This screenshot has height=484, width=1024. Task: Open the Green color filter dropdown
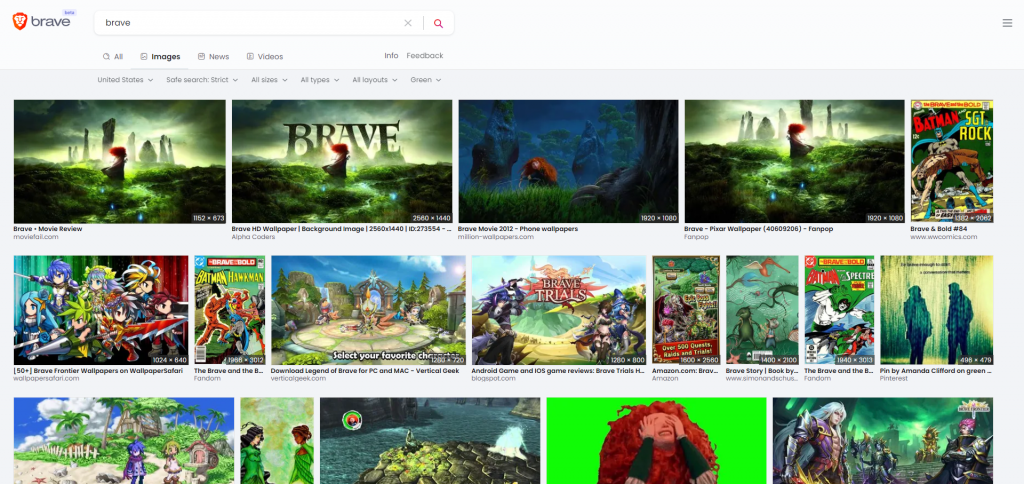point(425,80)
